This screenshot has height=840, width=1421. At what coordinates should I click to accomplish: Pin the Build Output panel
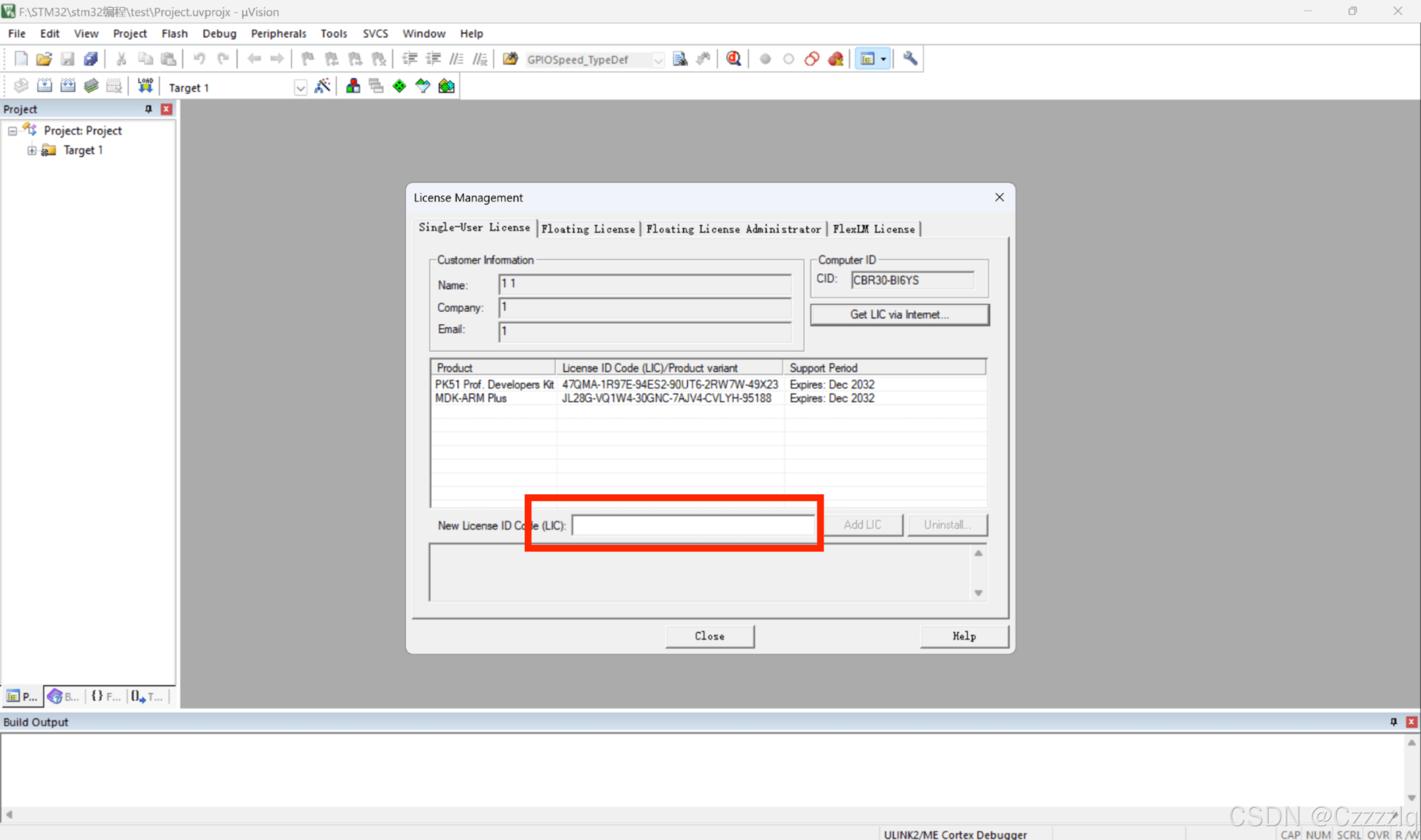pos(1393,722)
